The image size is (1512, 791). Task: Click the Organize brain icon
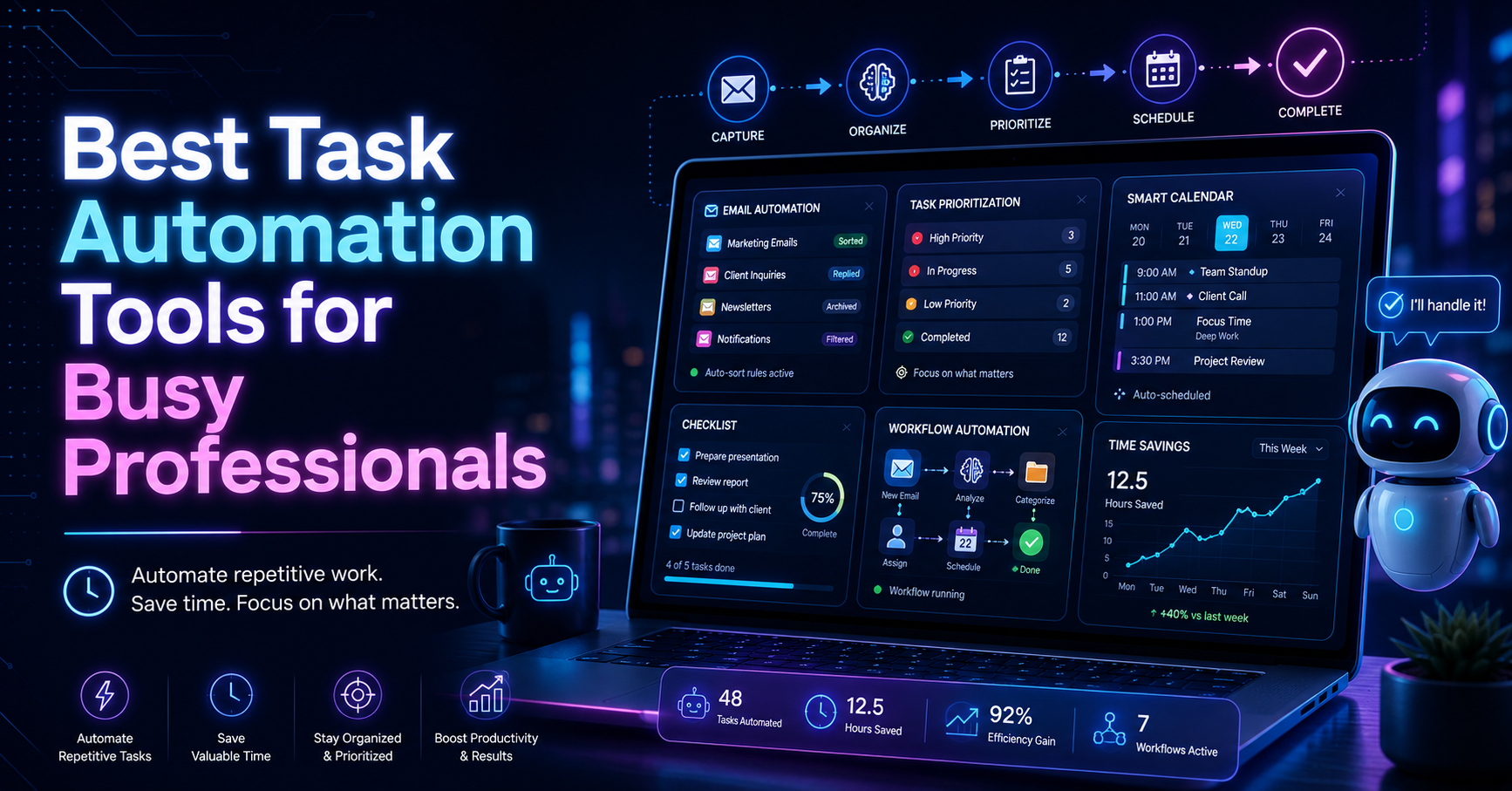[877, 82]
